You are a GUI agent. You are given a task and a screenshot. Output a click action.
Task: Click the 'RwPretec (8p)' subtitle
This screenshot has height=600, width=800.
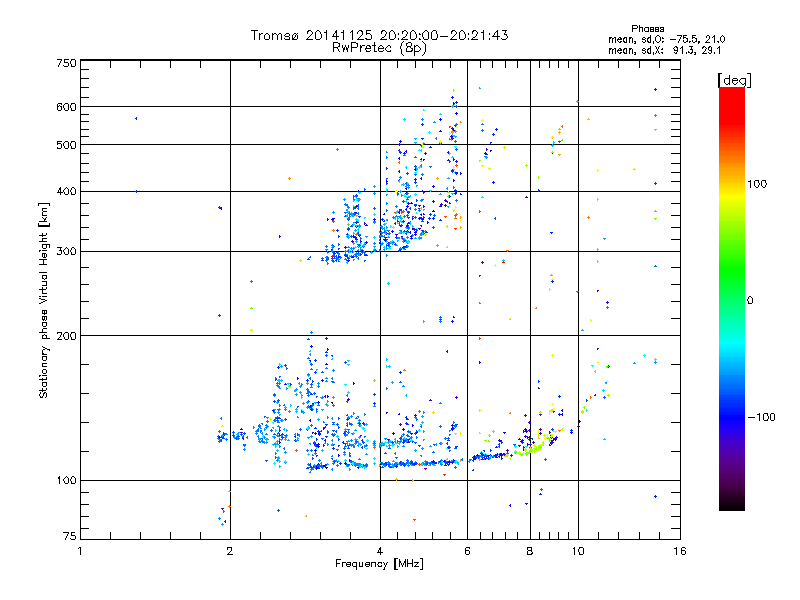379,48
